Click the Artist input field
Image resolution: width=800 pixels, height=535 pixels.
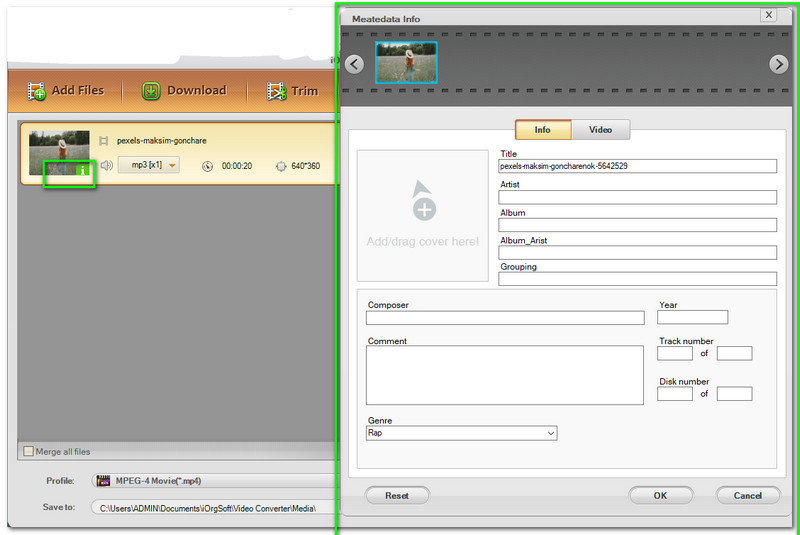click(x=637, y=197)
